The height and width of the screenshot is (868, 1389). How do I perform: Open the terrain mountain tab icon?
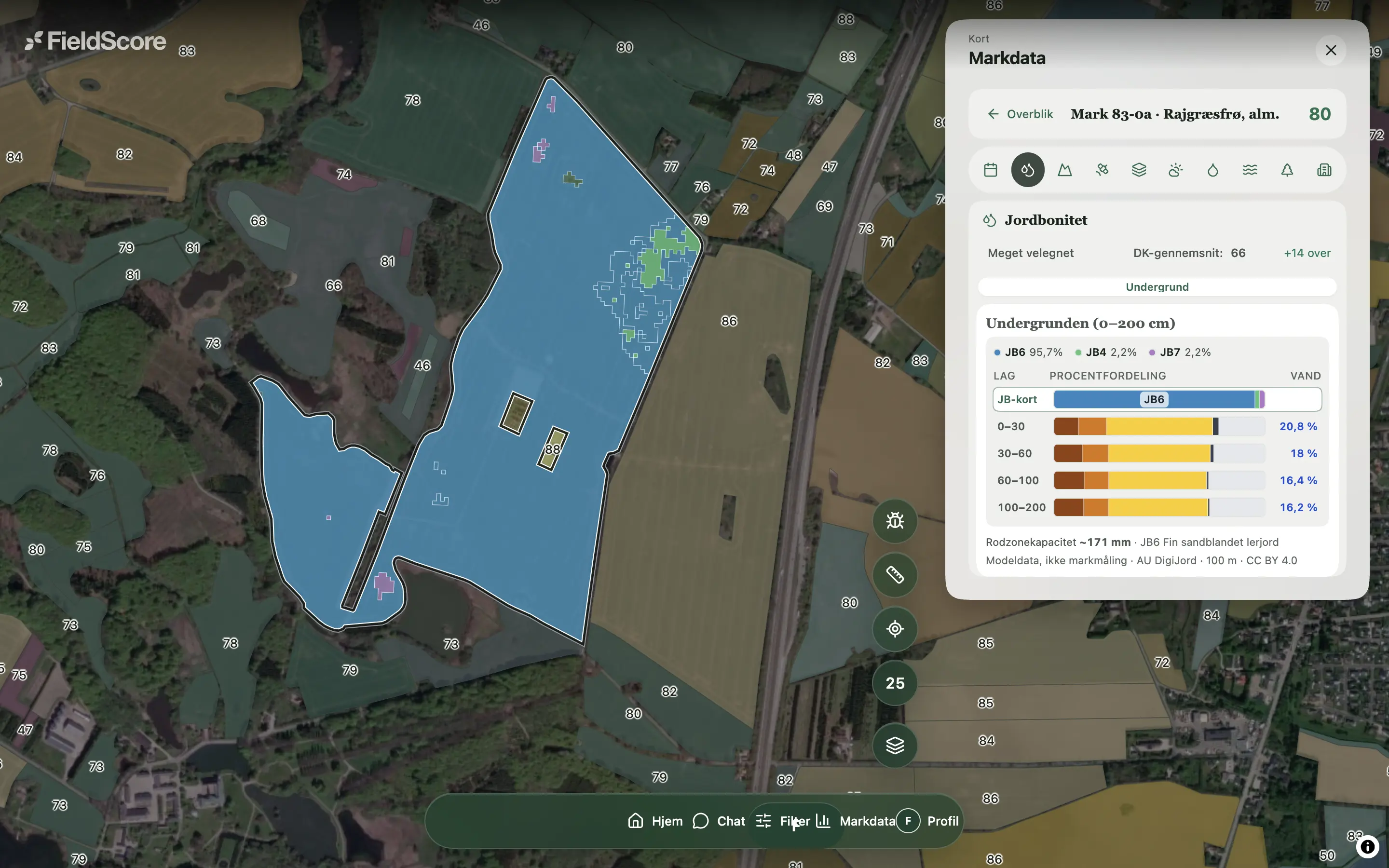pos(1065,170)
